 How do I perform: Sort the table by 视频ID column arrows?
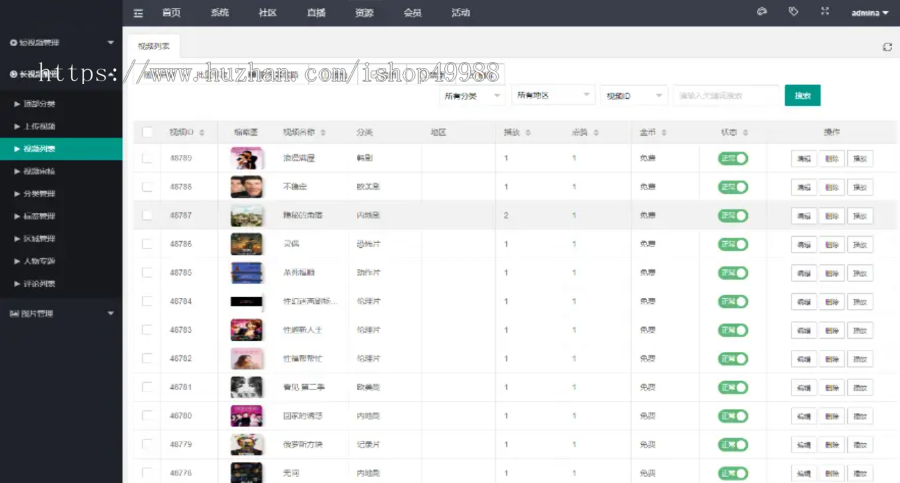tap(201, 133)
